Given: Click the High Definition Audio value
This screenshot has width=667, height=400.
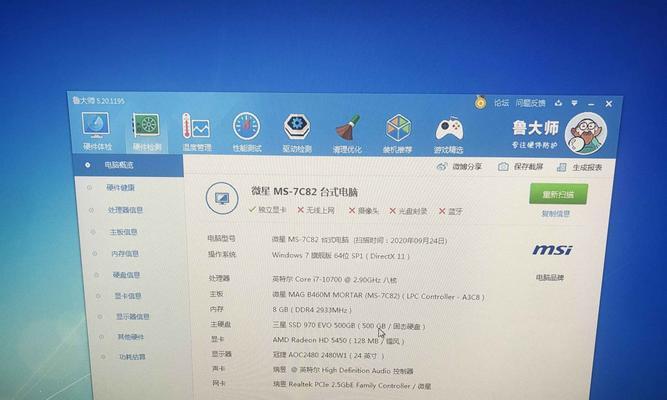Looking at the screenshot, I should (x=343, y=370).
